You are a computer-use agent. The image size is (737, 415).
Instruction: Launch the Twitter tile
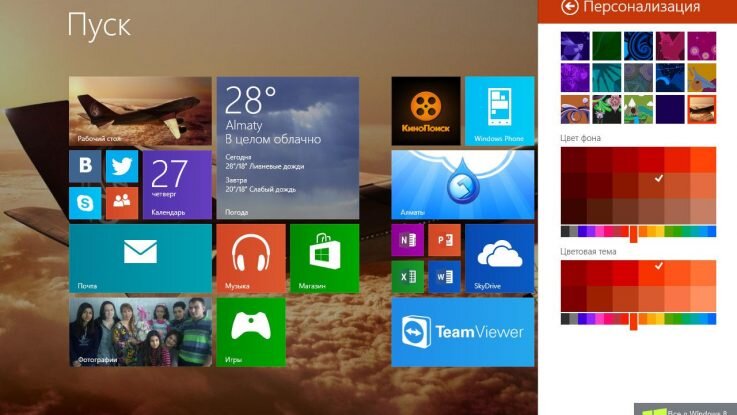[x=122, y=166]
